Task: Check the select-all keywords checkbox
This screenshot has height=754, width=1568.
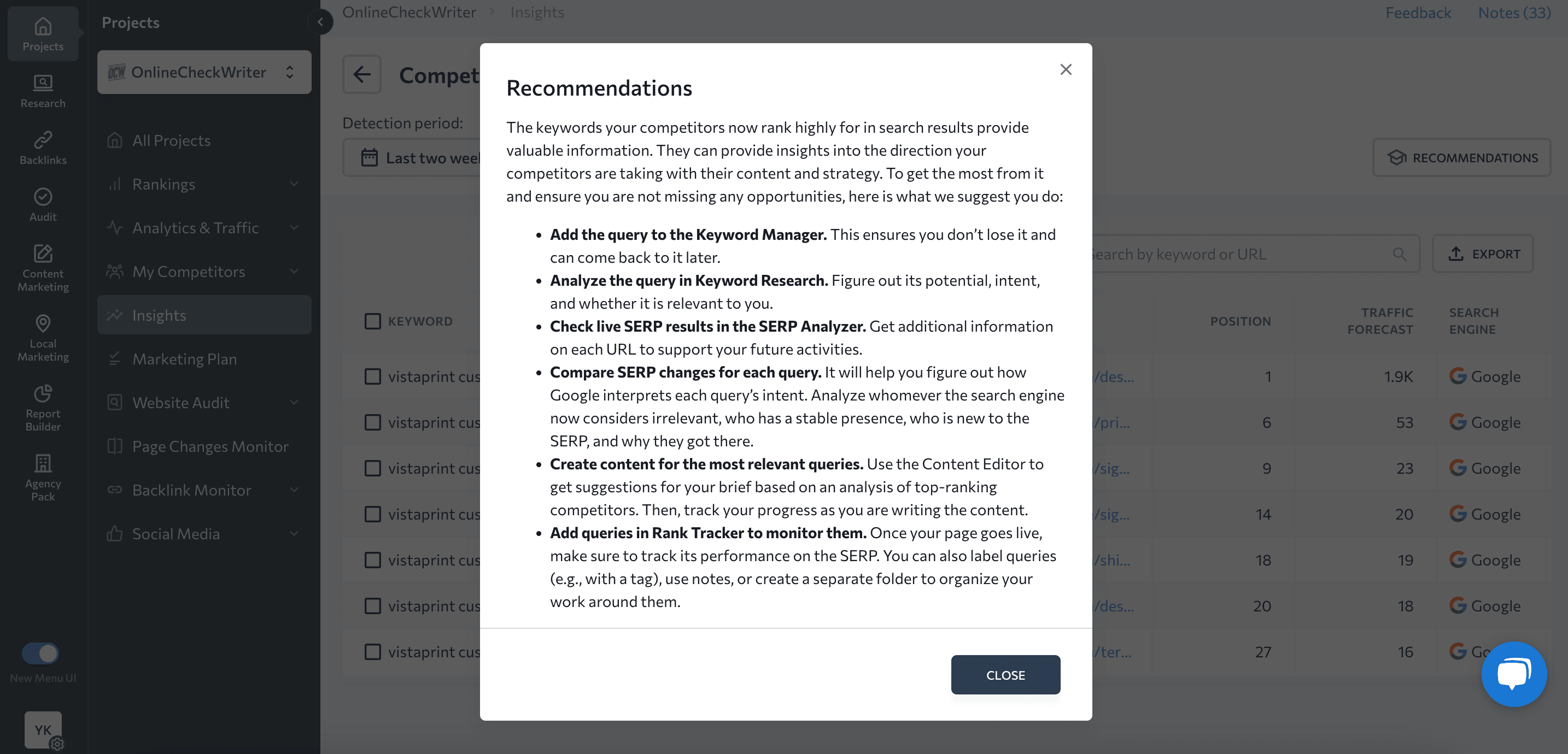Action: pyautogui.click(x=372, y=321)
